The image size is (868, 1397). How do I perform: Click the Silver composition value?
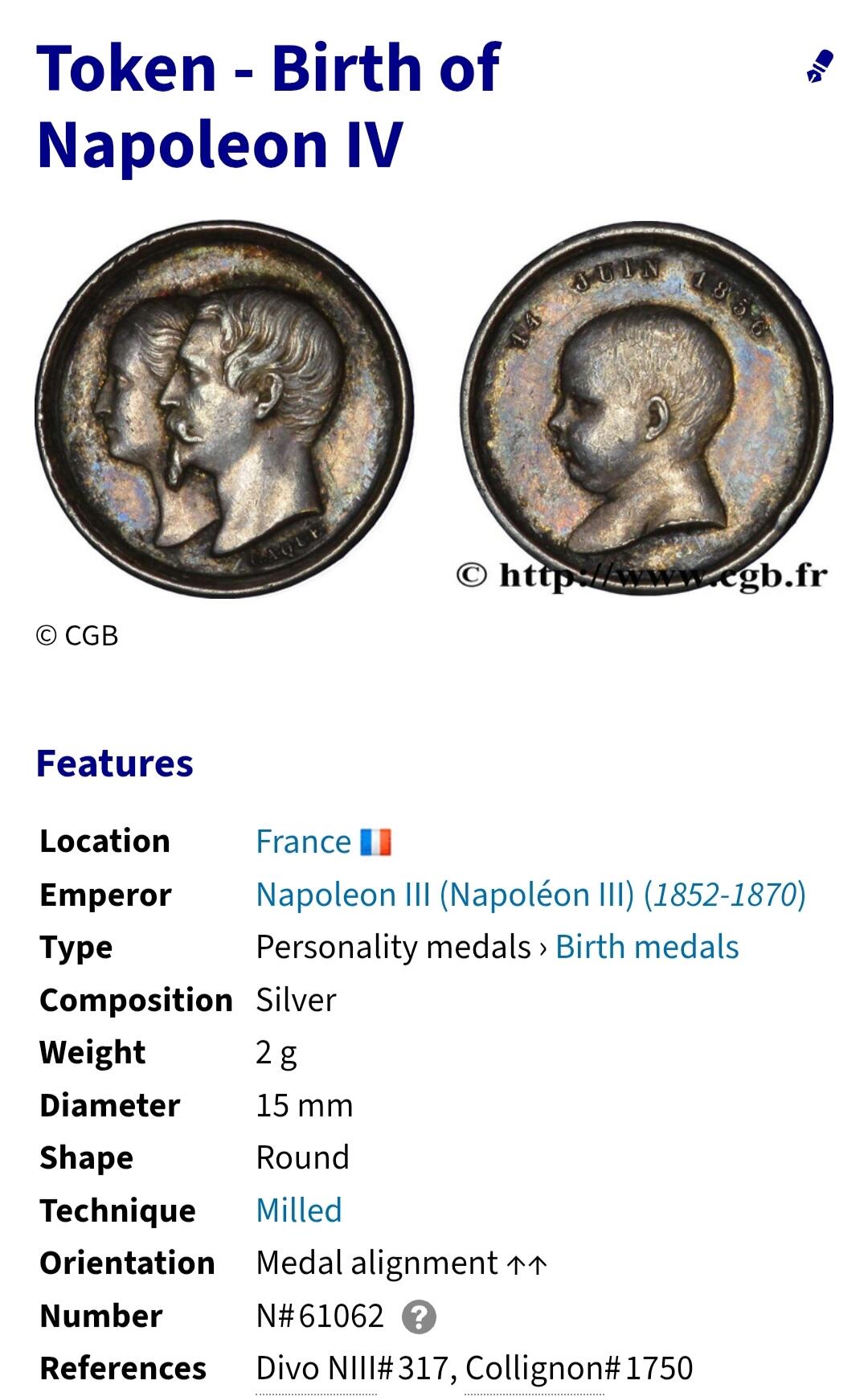pos(296,1000)
